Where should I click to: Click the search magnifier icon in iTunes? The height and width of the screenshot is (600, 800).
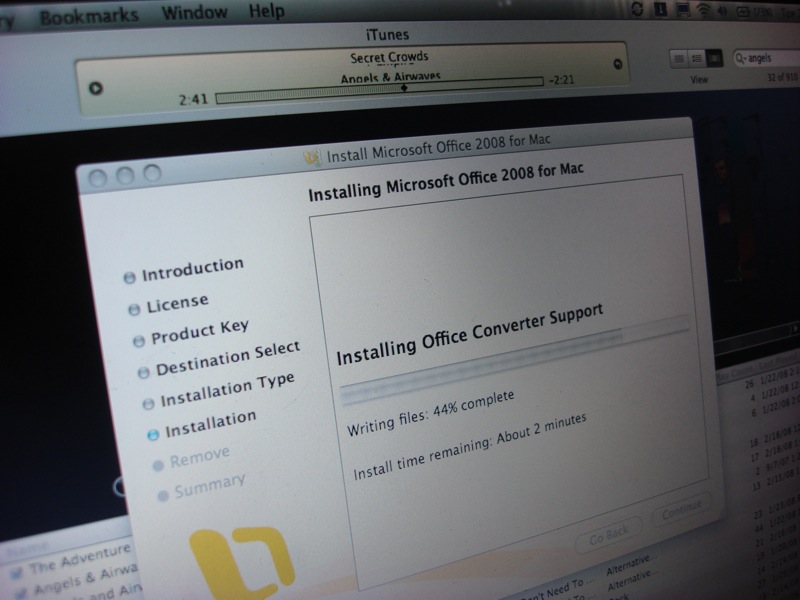click(740, 59)
